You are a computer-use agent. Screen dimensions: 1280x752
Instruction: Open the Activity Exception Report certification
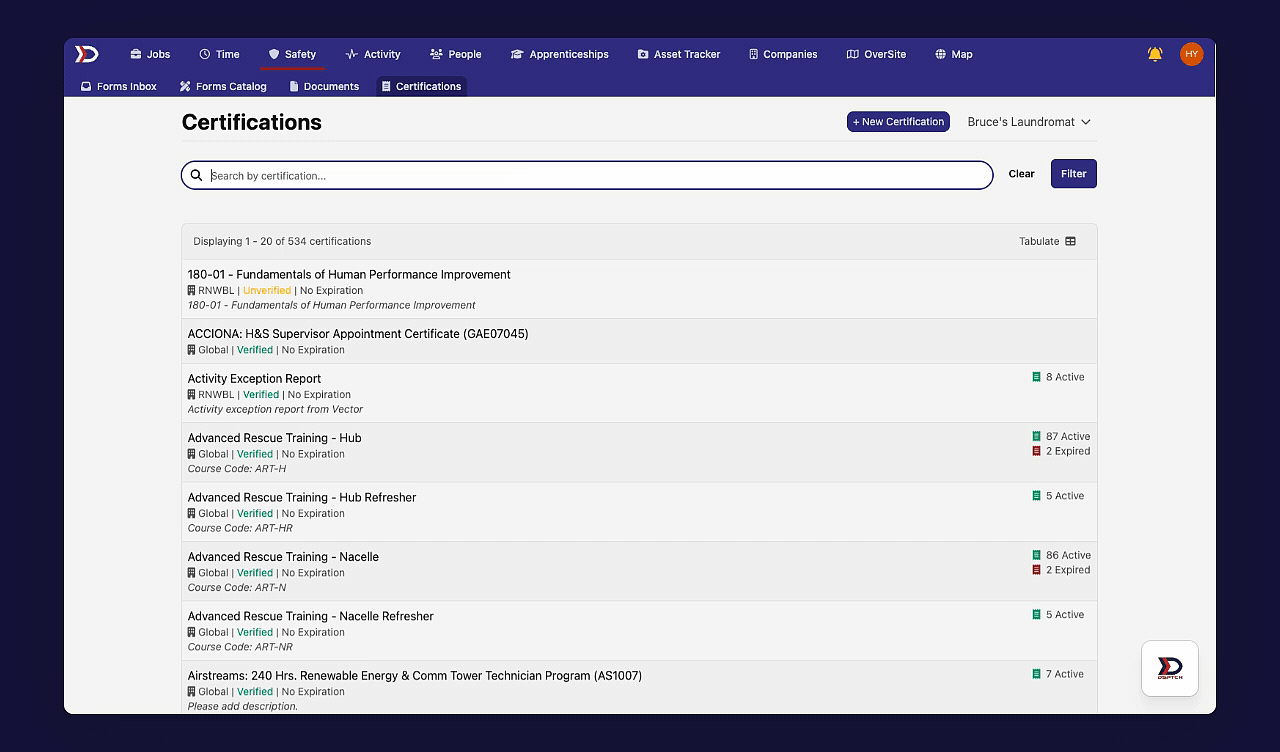[254, 379]
